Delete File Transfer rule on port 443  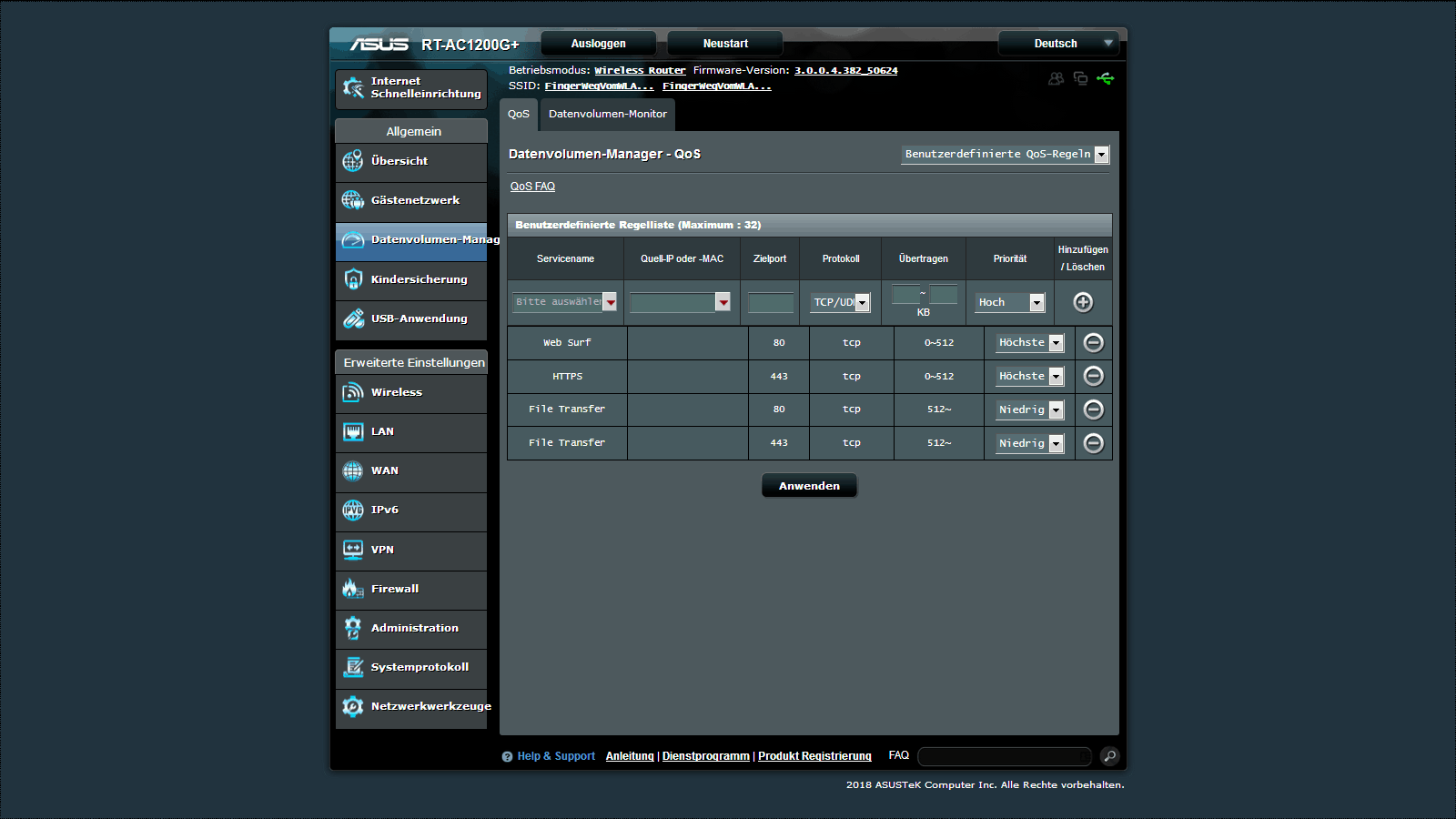pos(1094,443)
